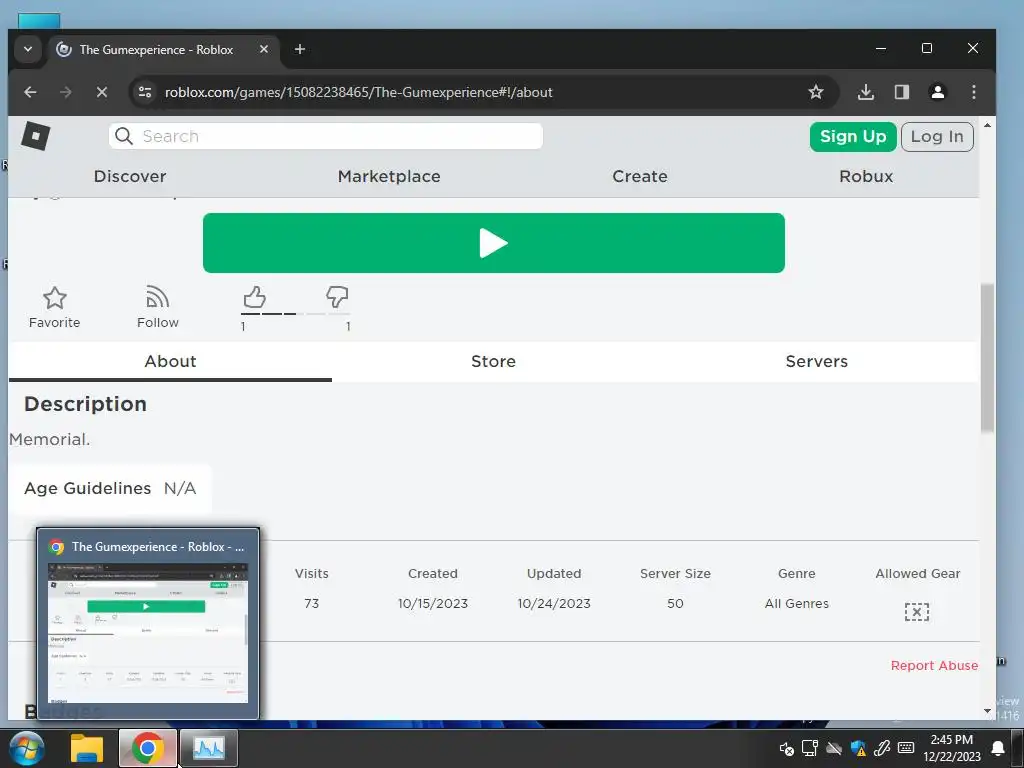The image size is (1024, 768).
Task: Click the Updated date 10/24/2023
Action: click(554, 603)
